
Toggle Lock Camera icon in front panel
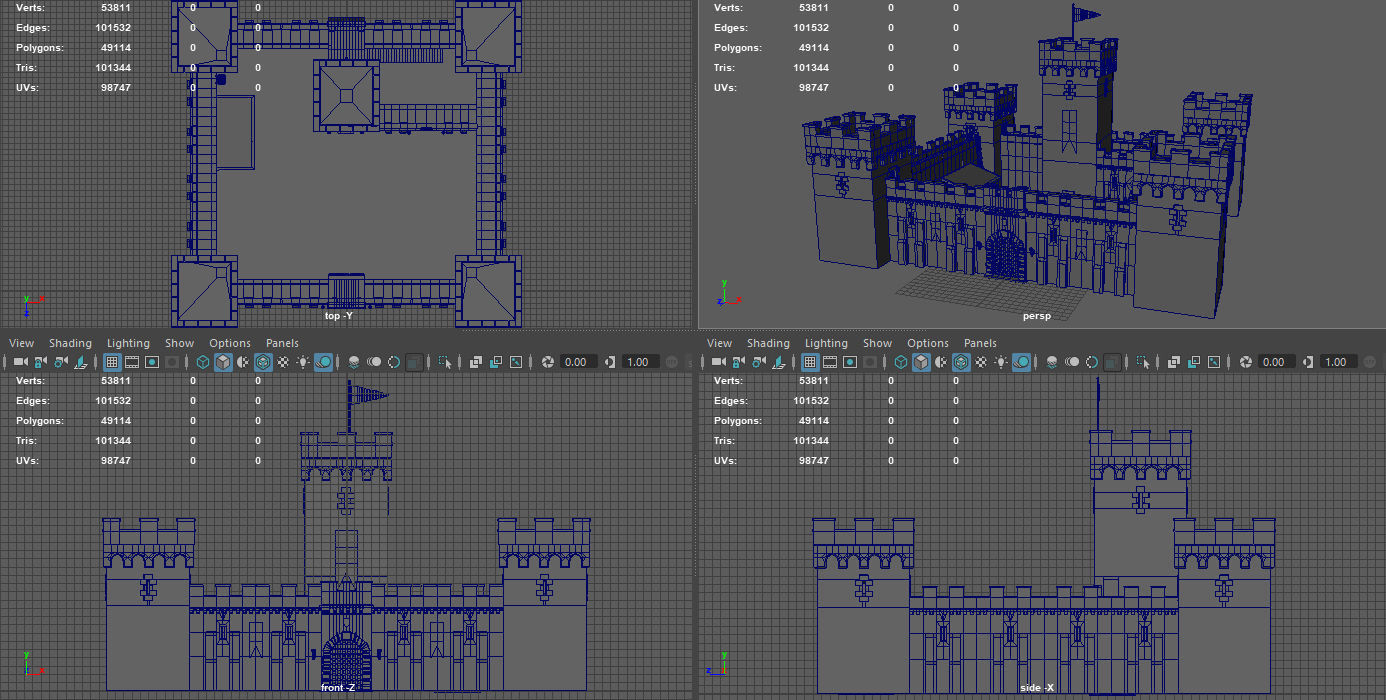40,362
